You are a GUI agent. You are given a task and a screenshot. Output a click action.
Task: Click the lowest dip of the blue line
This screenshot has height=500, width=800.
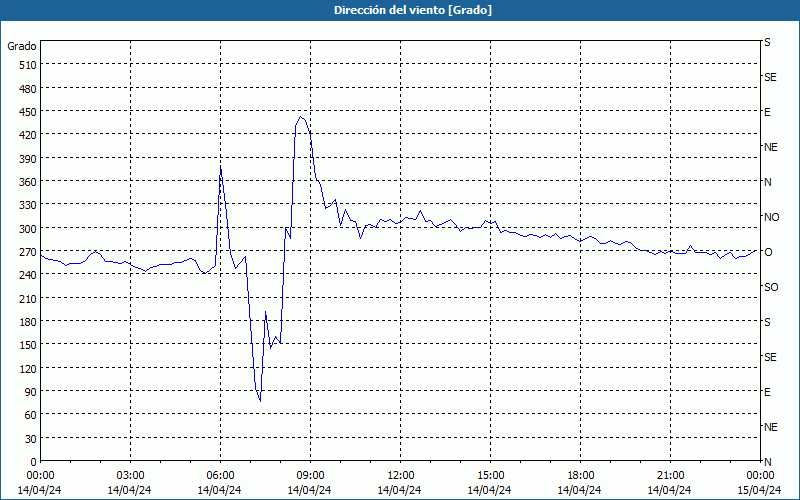(260, 401)
